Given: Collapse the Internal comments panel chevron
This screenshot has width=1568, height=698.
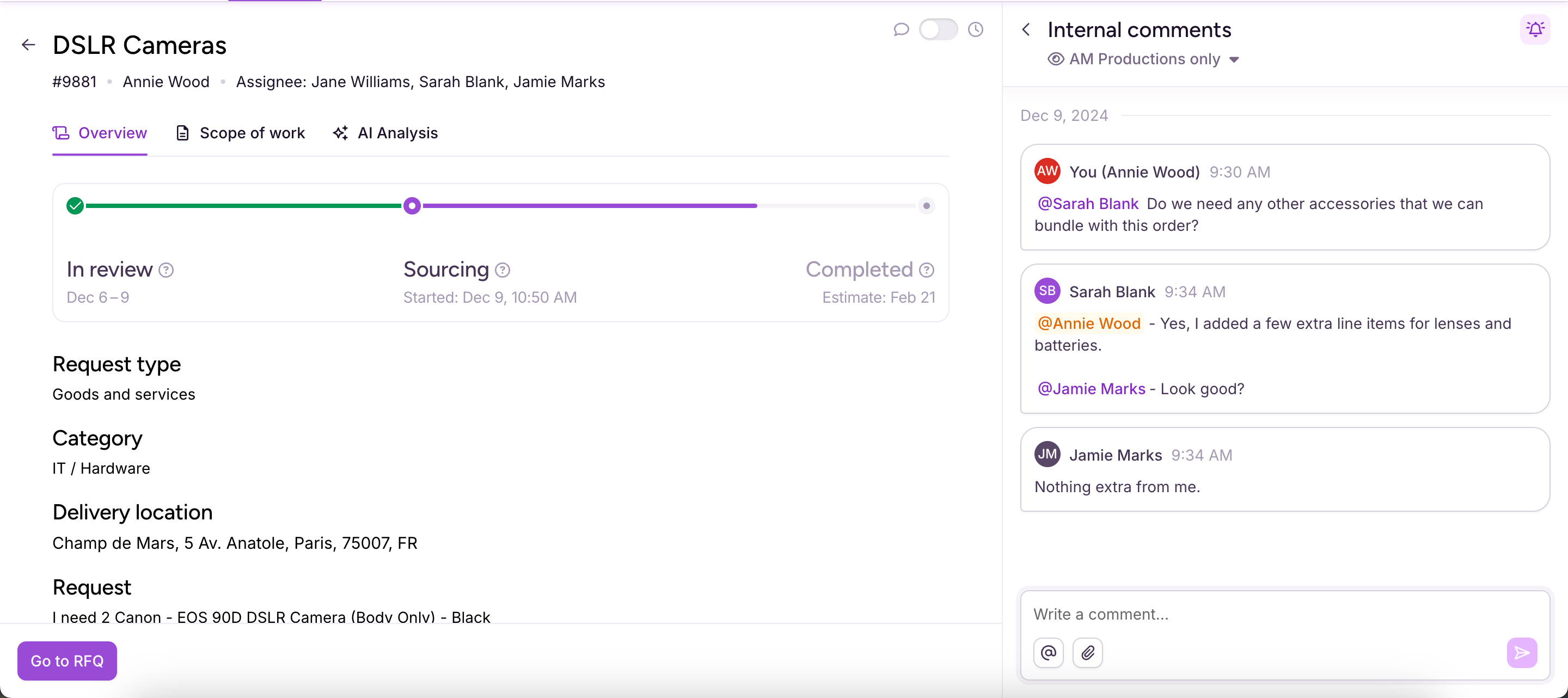Looking at the screenshot, I should 1026,29.
